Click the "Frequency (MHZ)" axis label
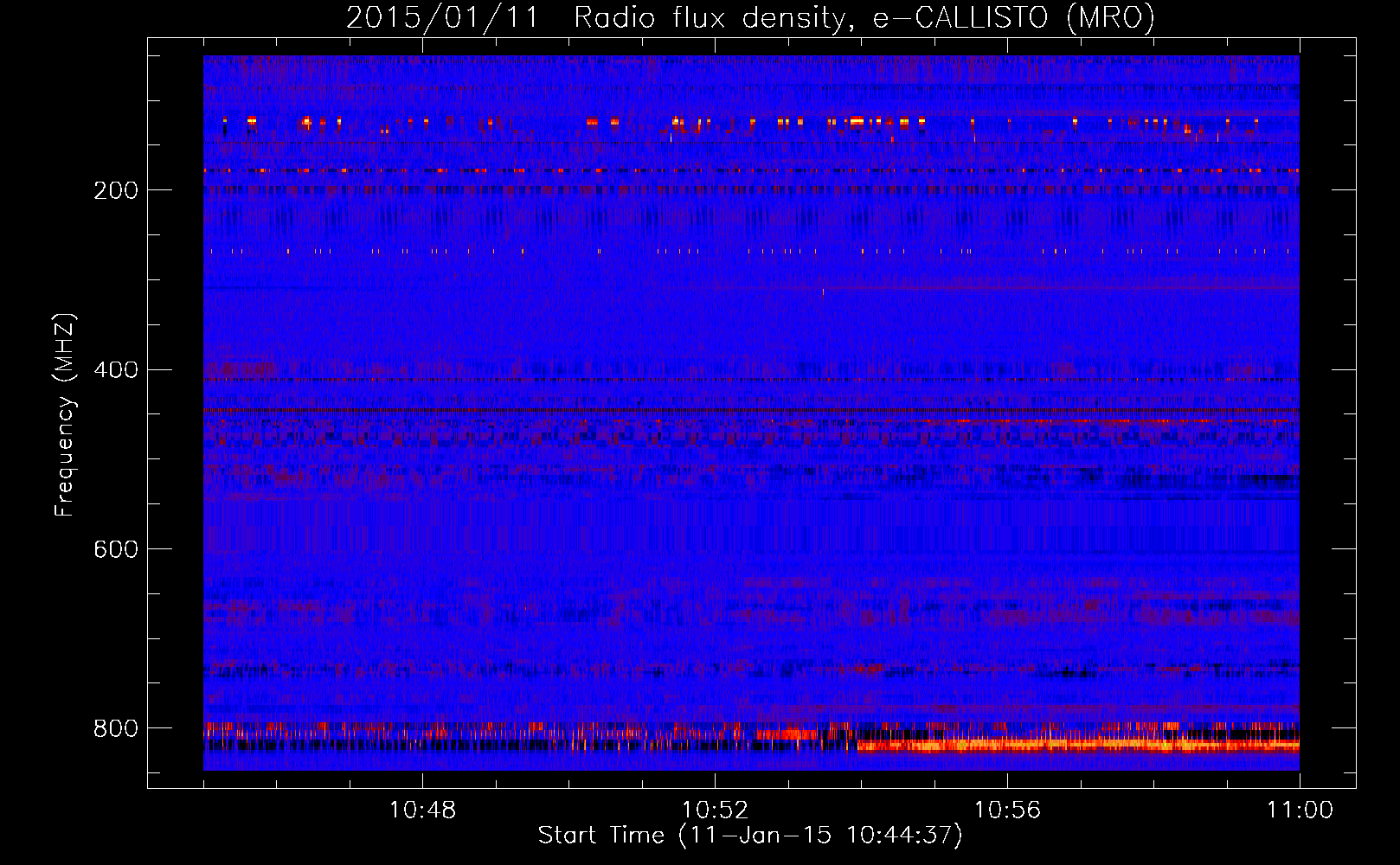The image size is (1400, 865). tap(65, 415)
